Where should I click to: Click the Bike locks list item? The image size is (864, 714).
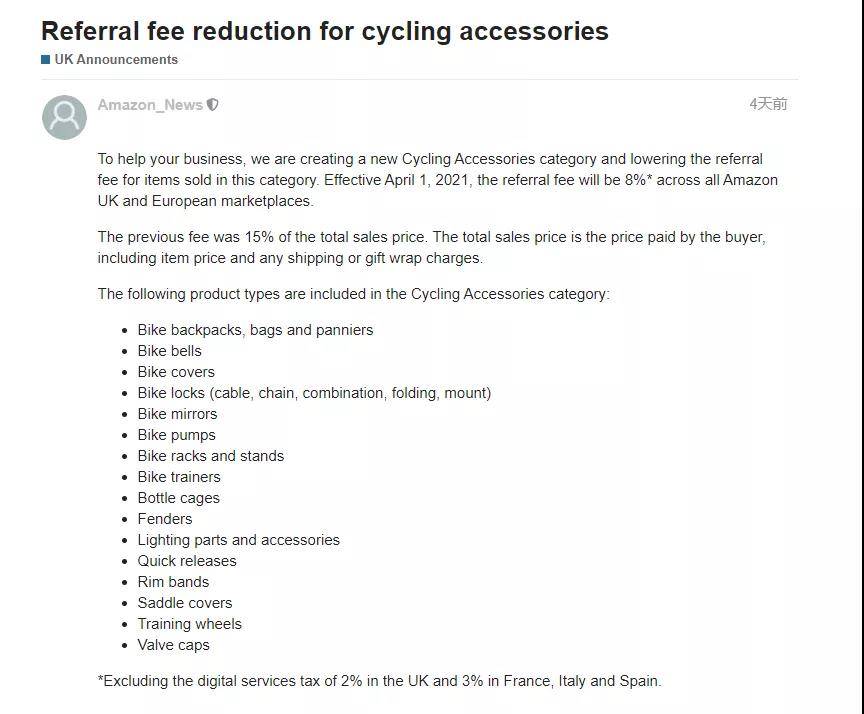point(314,393)
